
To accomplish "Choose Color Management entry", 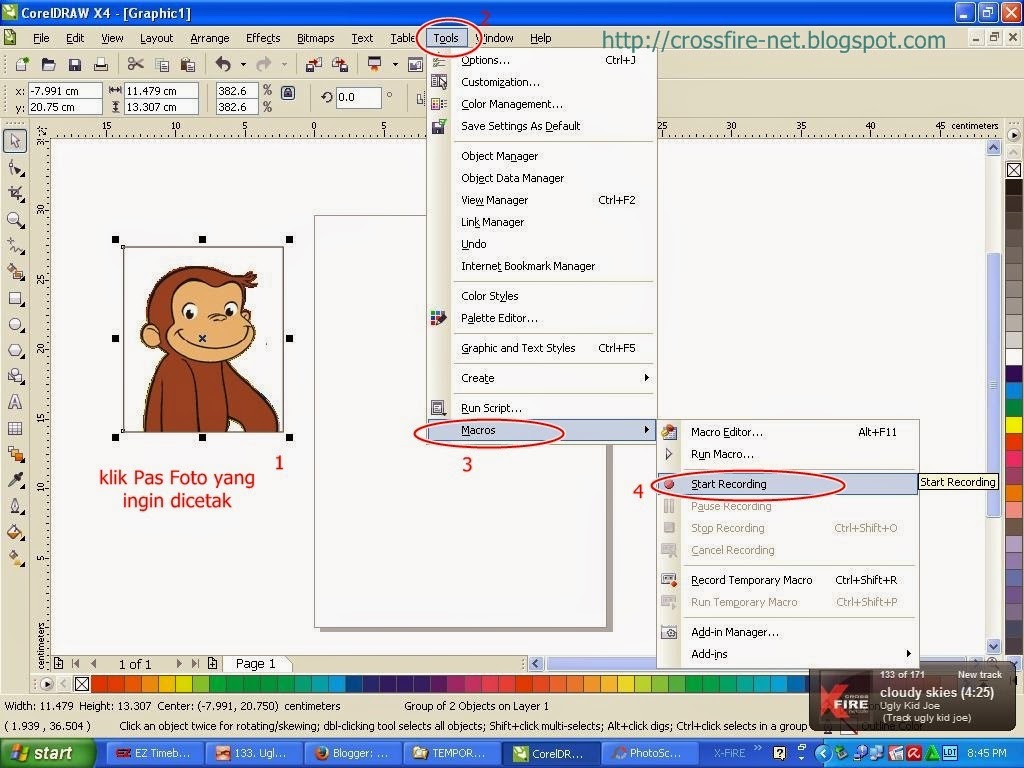I will (x=541, y=104).
